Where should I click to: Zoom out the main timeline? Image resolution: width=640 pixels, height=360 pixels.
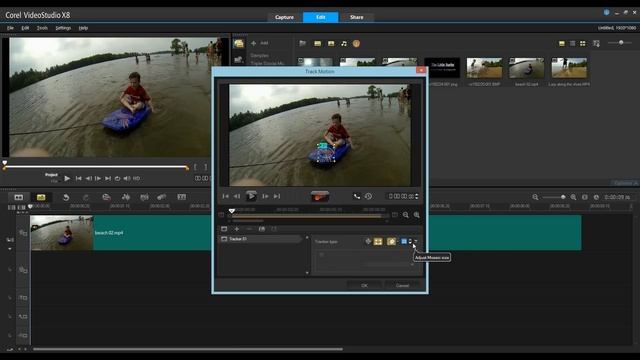(x=535, y=197)
